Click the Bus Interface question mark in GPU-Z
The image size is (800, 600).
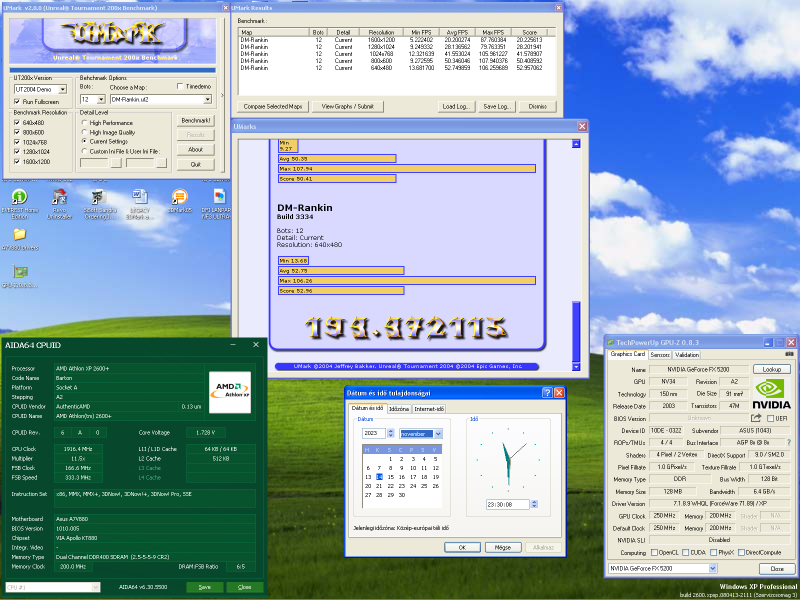(x=789, y=442)
